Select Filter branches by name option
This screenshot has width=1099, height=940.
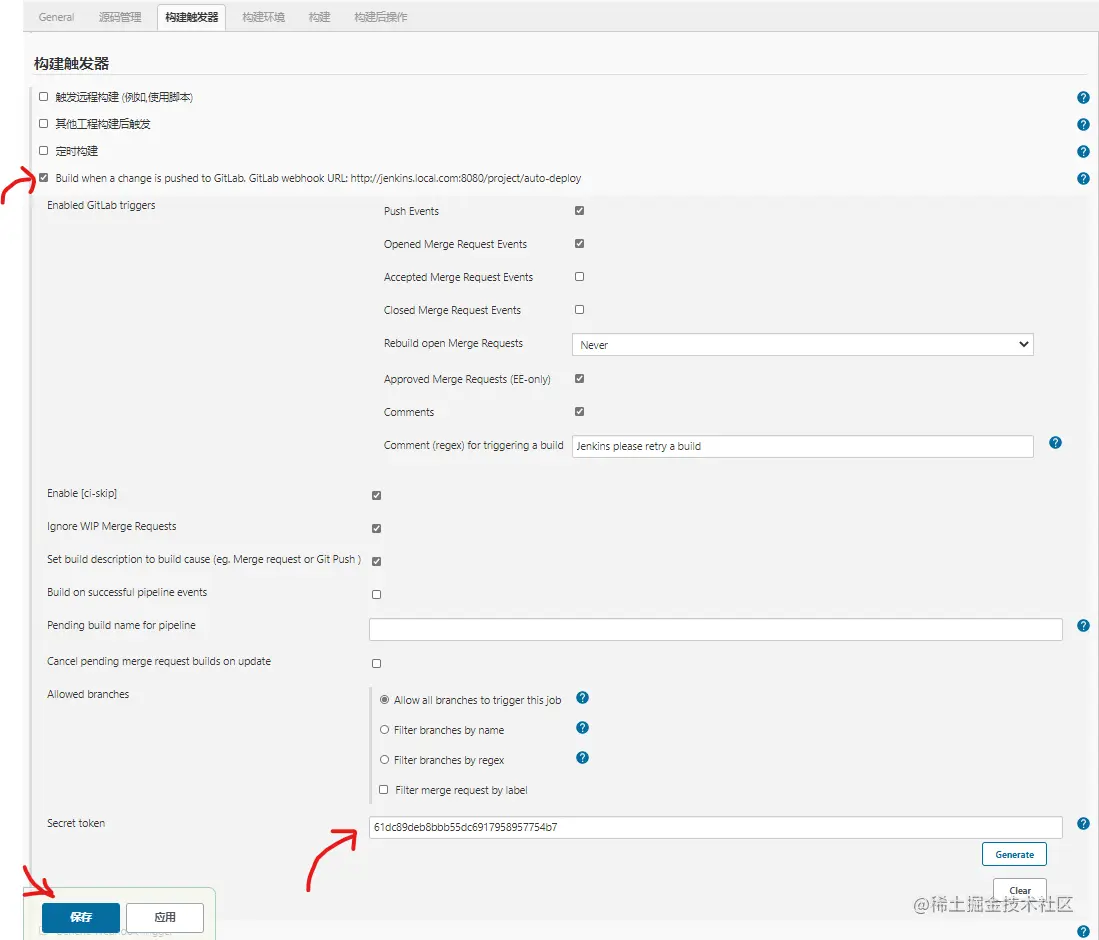pyautogui.click(x=384, y=730)
